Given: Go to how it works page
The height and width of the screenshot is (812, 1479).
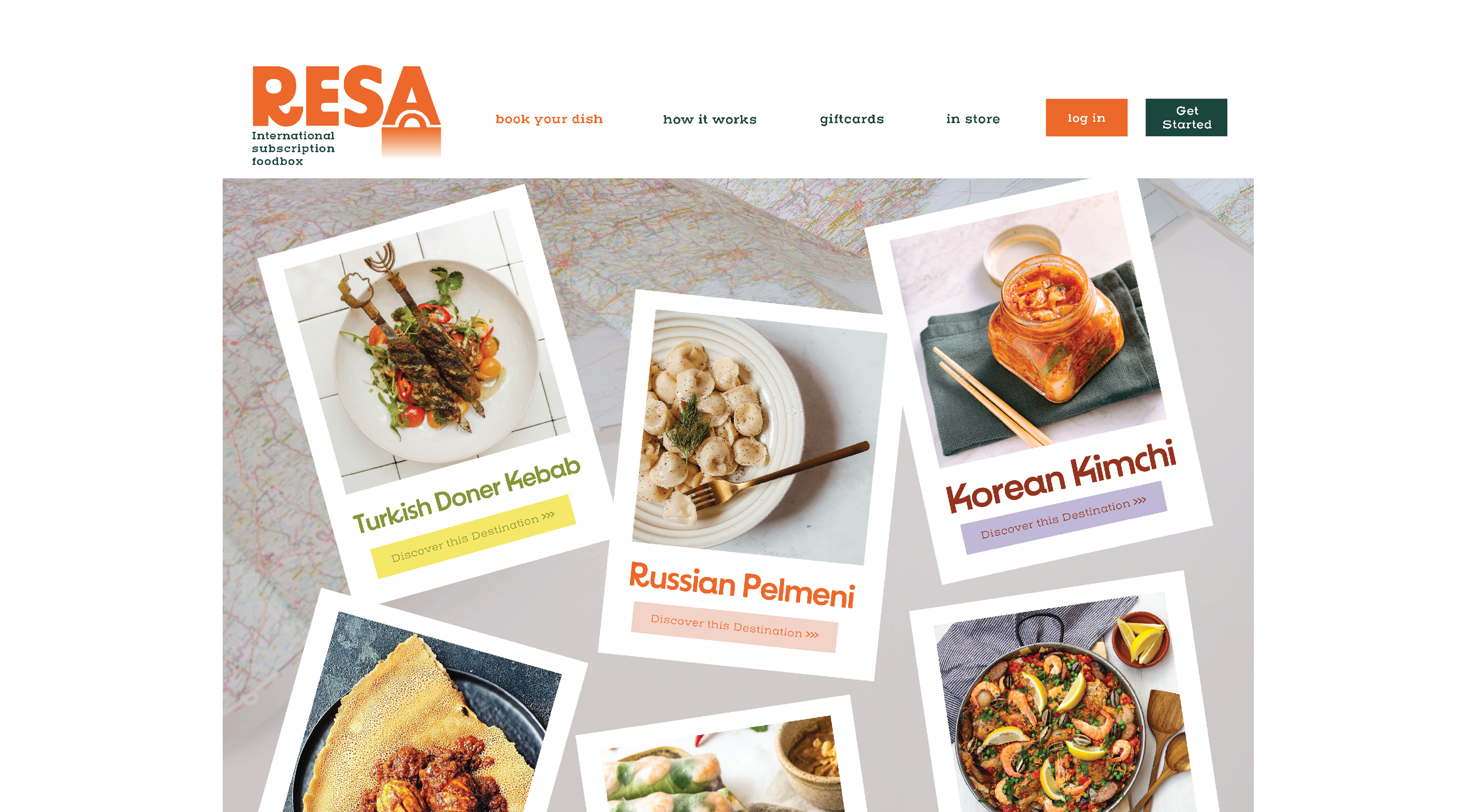Looking at the screenshot, I should [709, 119].
